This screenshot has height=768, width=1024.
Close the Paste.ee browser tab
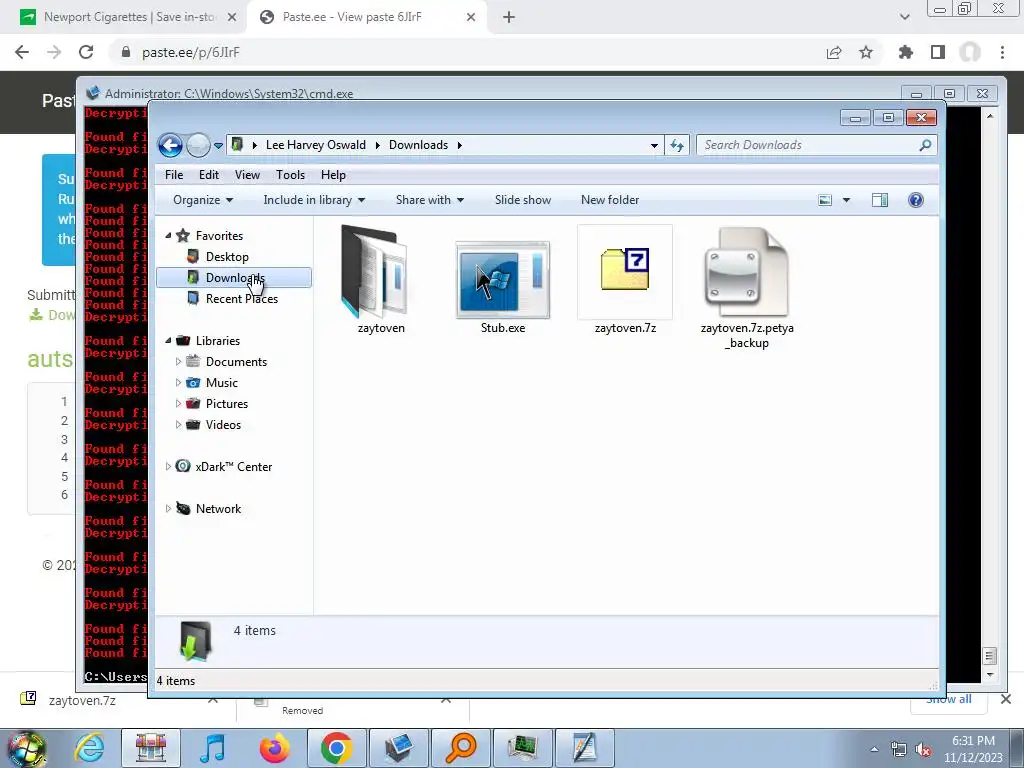[471, 17]
